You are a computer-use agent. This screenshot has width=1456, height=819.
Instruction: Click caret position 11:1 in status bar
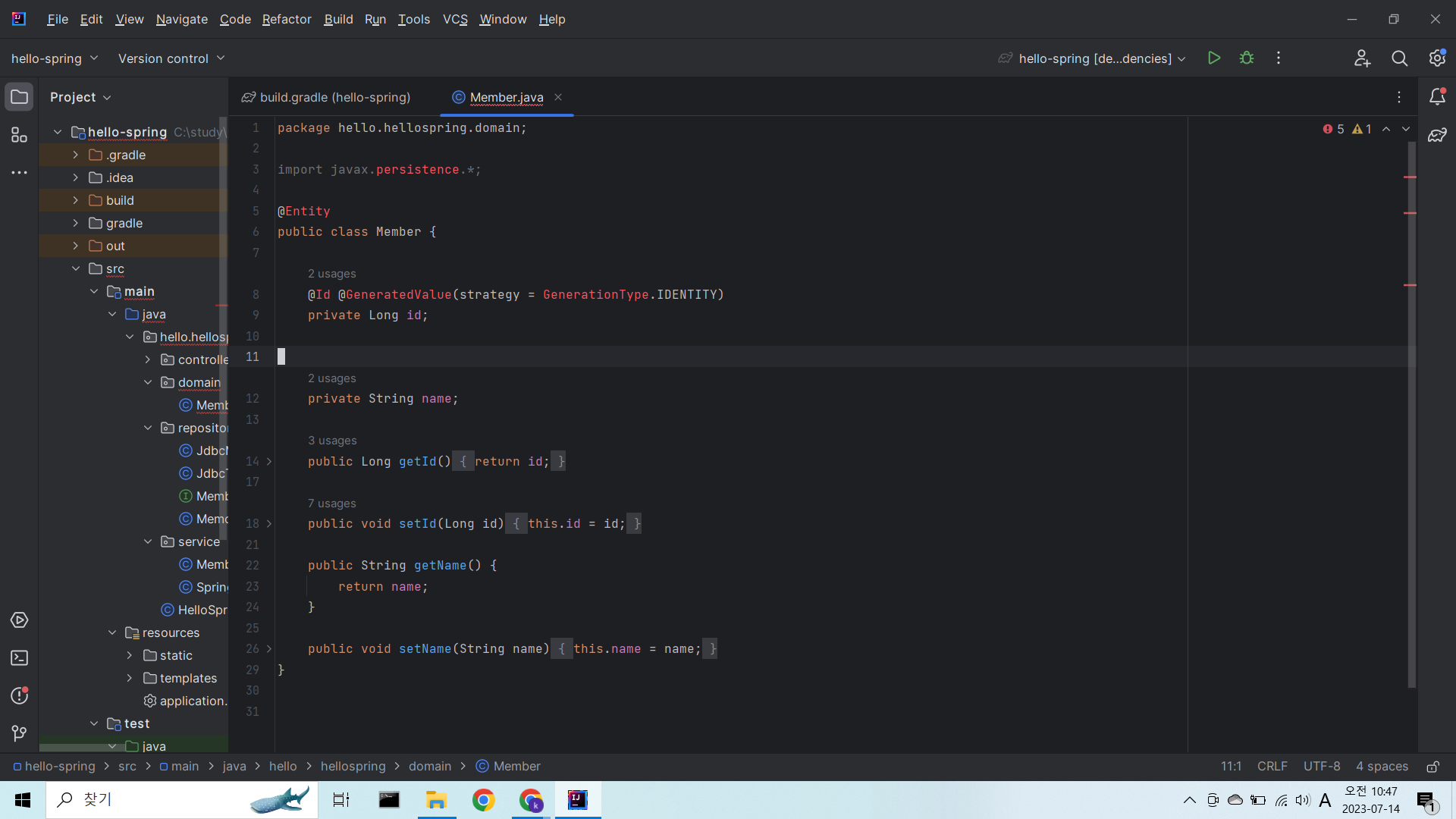click(1231, 767)
